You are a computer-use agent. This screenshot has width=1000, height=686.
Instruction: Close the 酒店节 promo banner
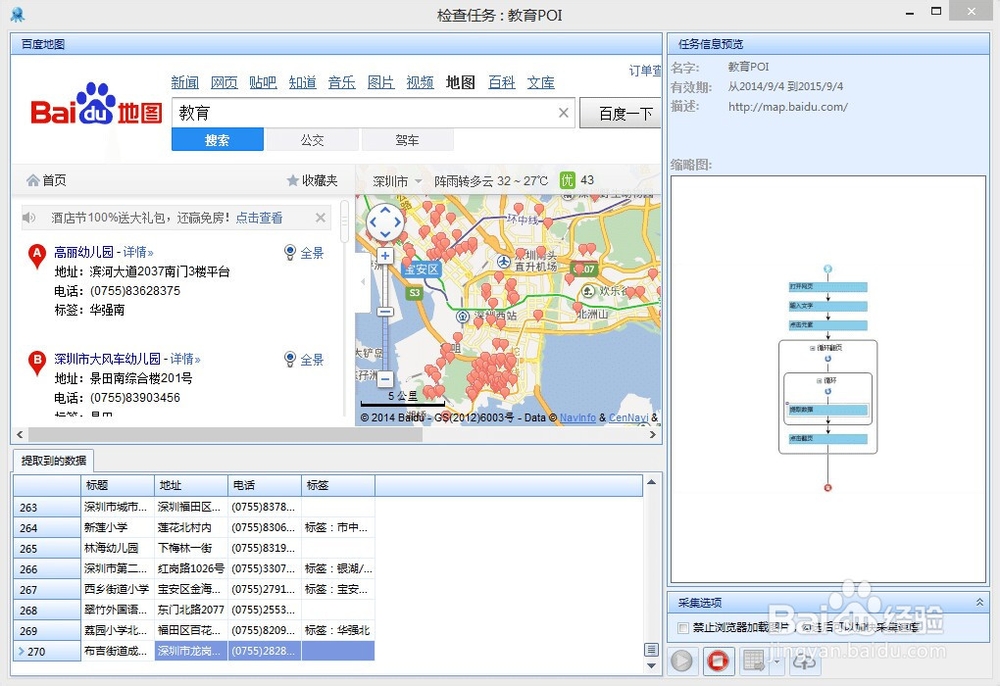(x=320, y=218)
